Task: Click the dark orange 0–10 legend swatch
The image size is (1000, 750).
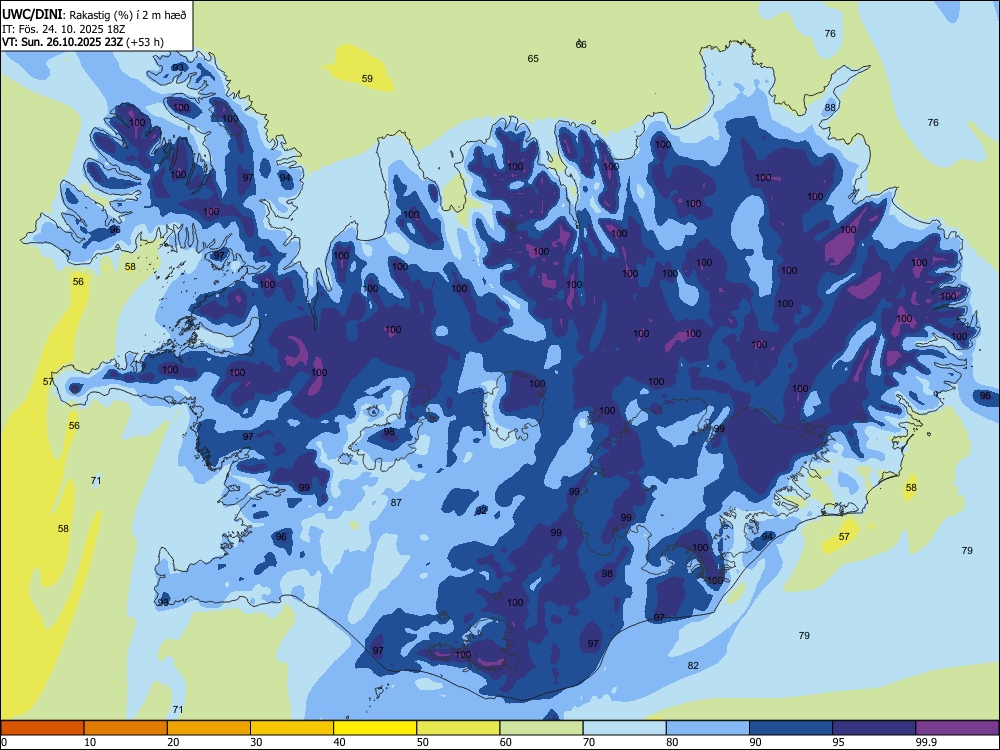Action: [42, 728]
